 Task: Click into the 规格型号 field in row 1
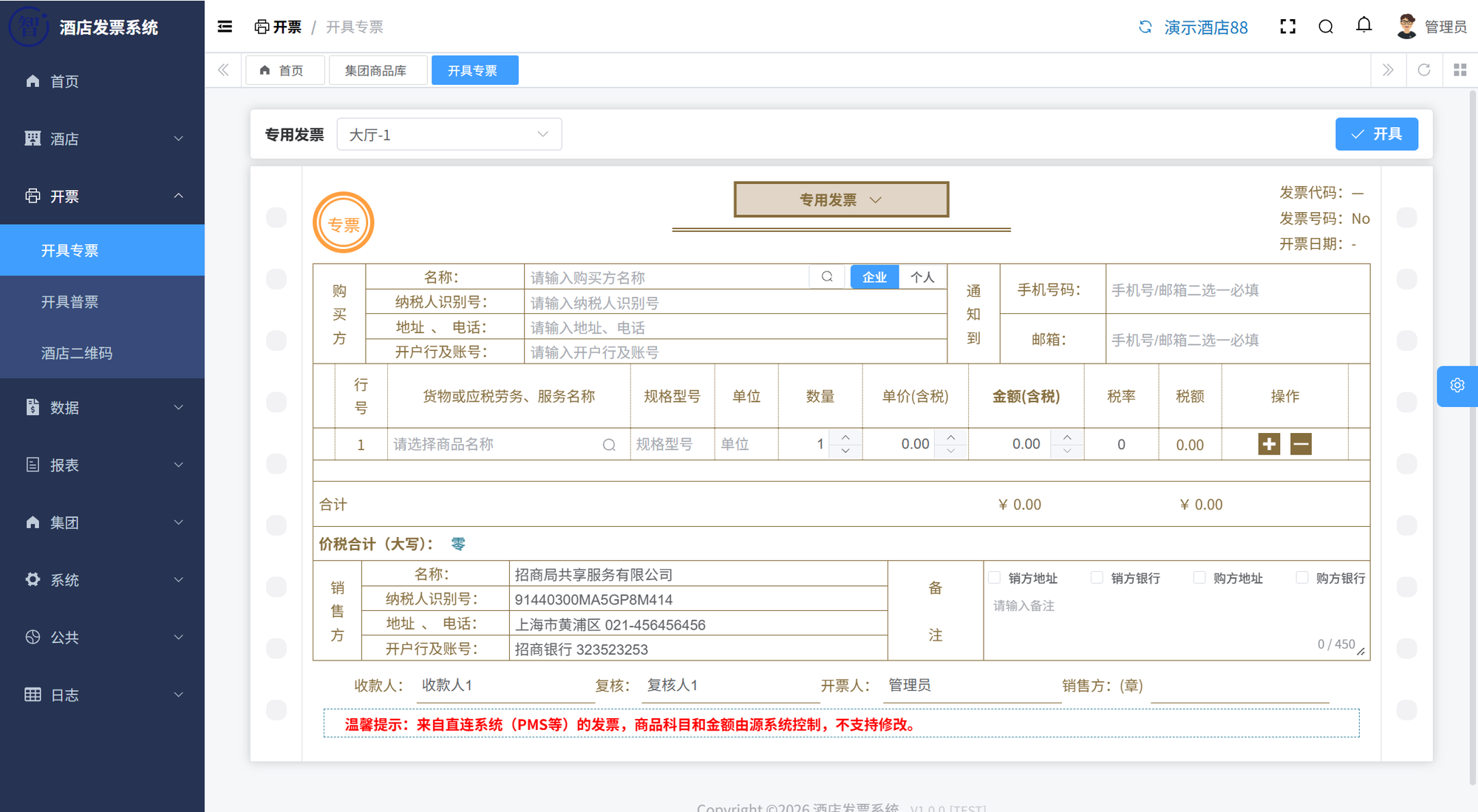click(672, 444)
